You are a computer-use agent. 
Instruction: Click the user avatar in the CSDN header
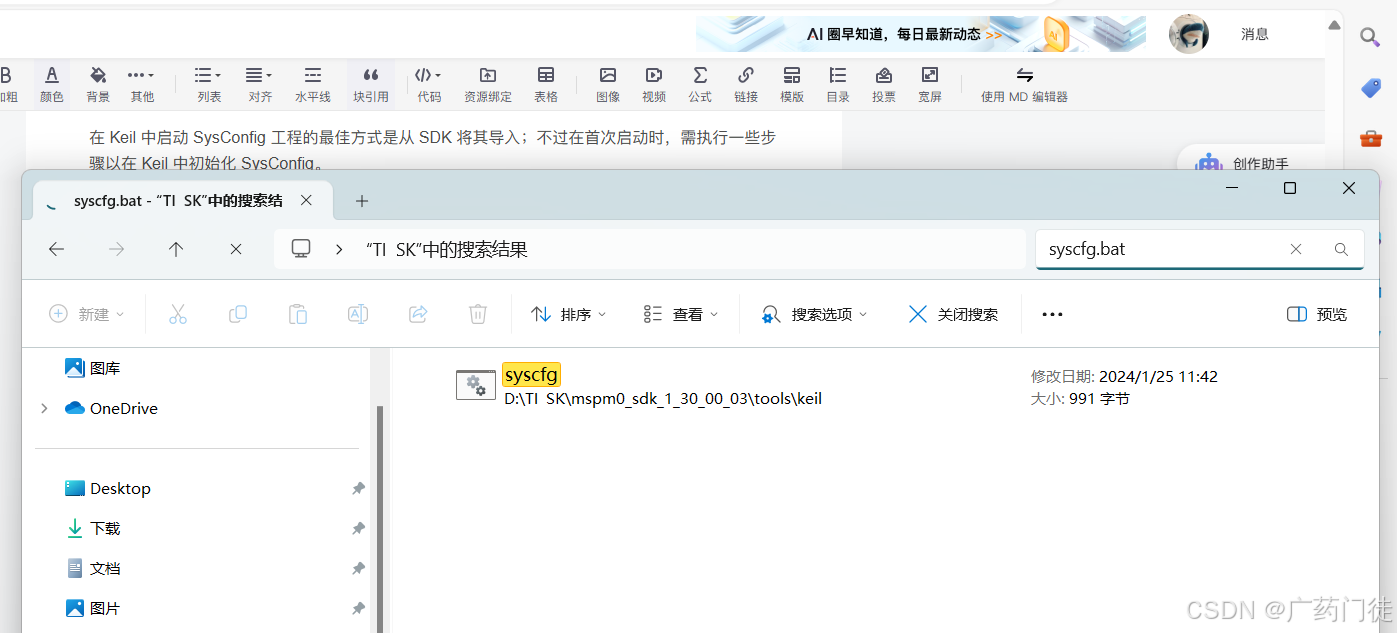point(1189,34)
